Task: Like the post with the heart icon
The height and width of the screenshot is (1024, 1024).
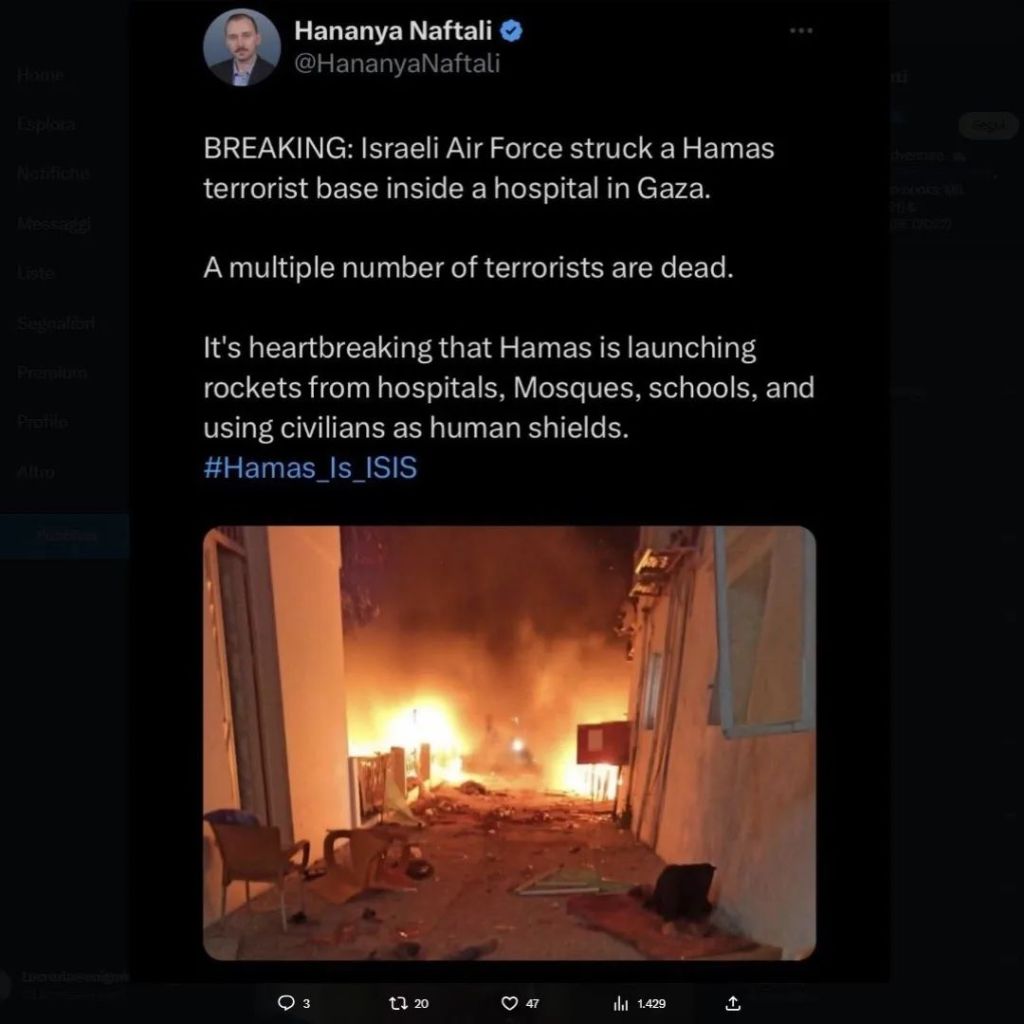Action: (x=509, y=1002)
